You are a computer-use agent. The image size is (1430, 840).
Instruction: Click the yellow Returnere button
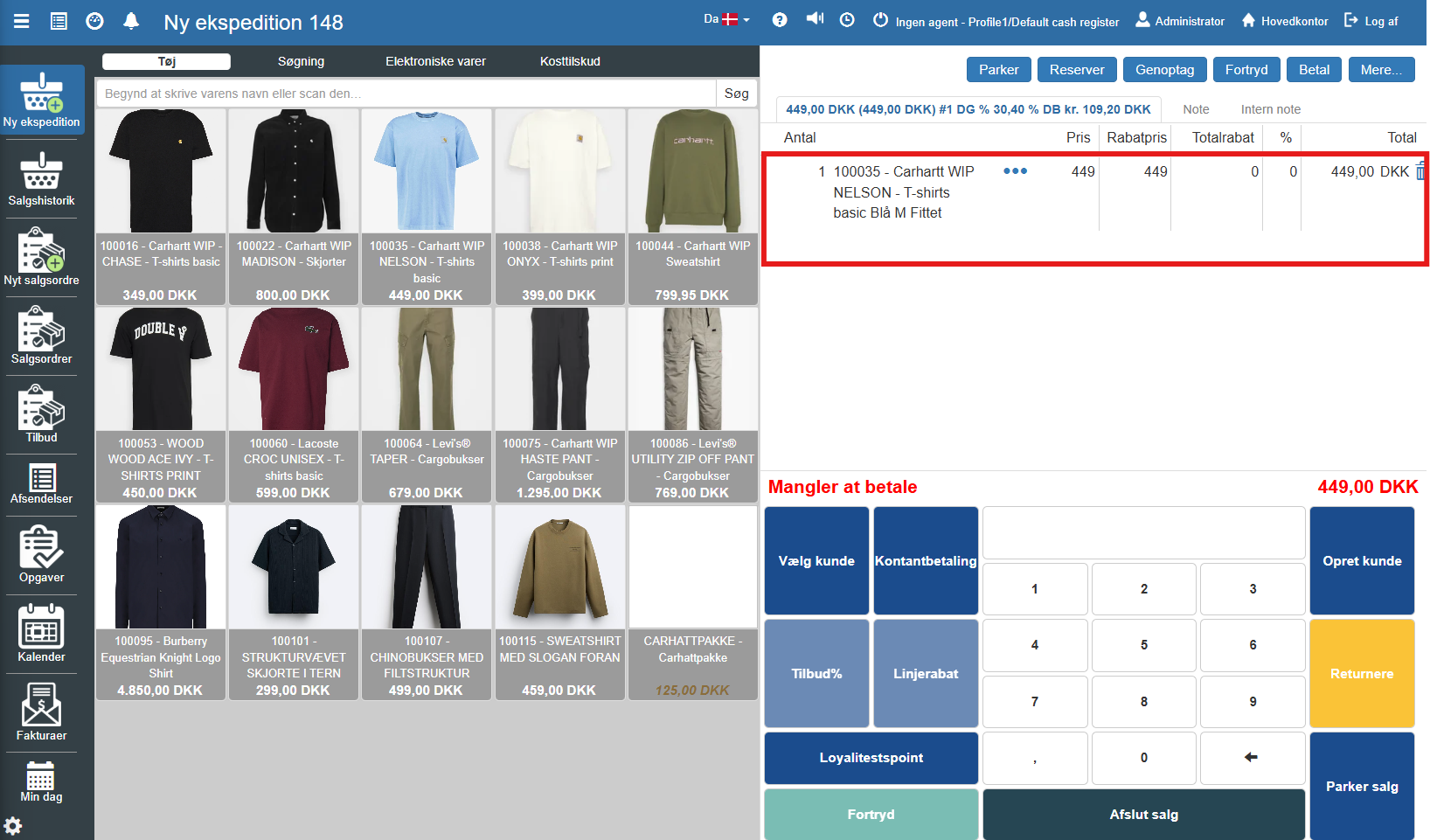pyautogui.click(x=1362, y=674)
